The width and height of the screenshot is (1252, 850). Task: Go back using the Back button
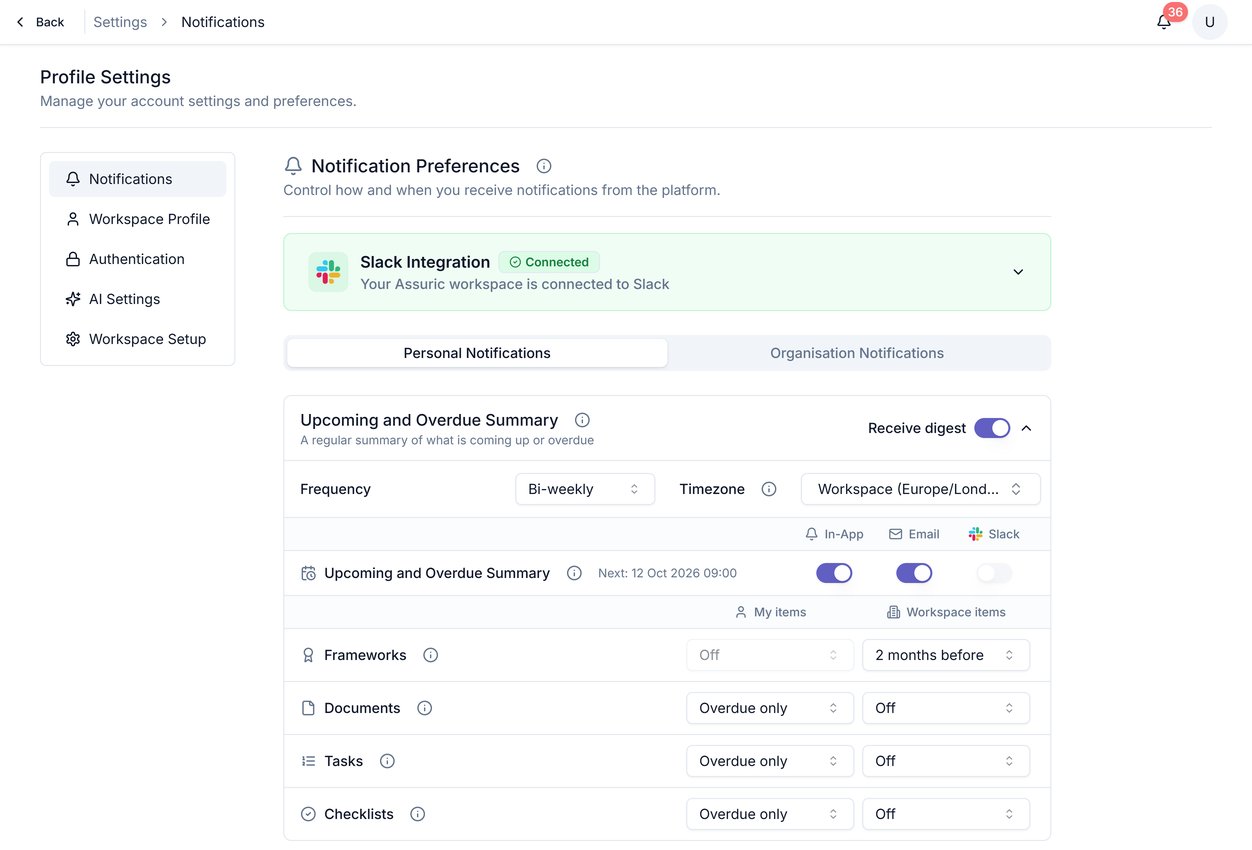40,22
